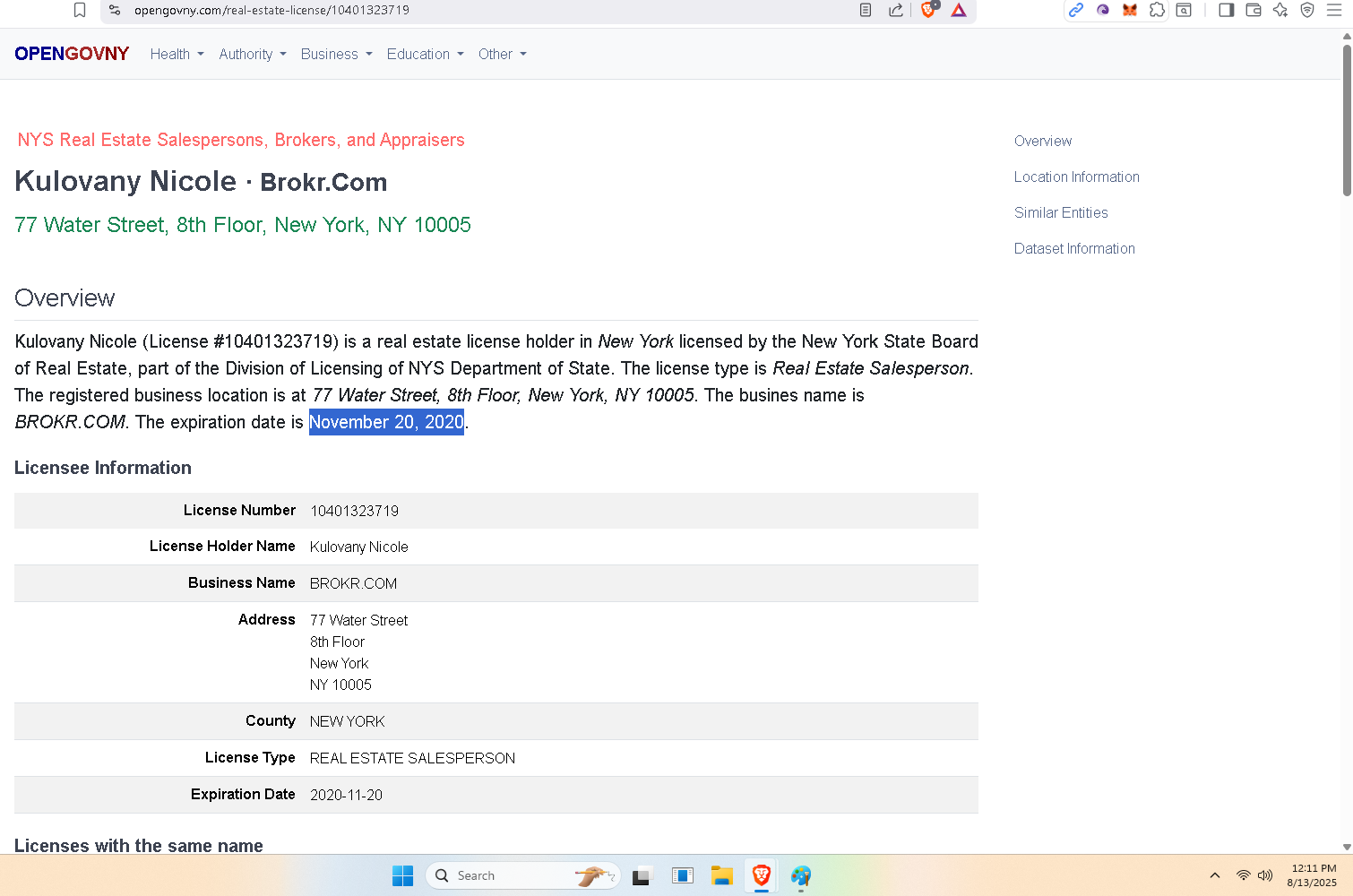Open Brave Rewards triangle icon
Screen dimensions: 1353x896
click(x=959, y=10)
